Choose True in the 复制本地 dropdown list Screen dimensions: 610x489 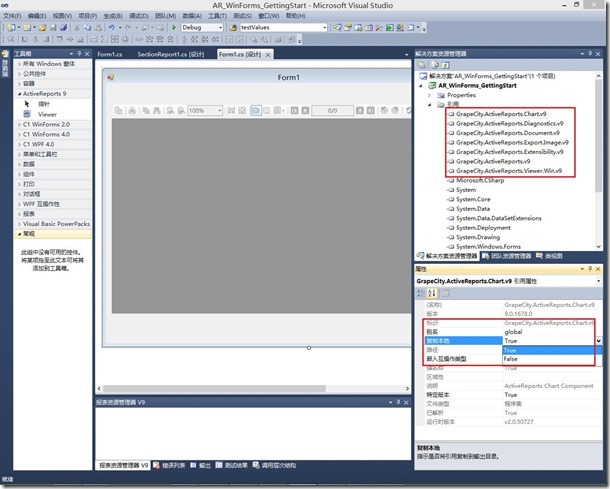tap(552, 350)
